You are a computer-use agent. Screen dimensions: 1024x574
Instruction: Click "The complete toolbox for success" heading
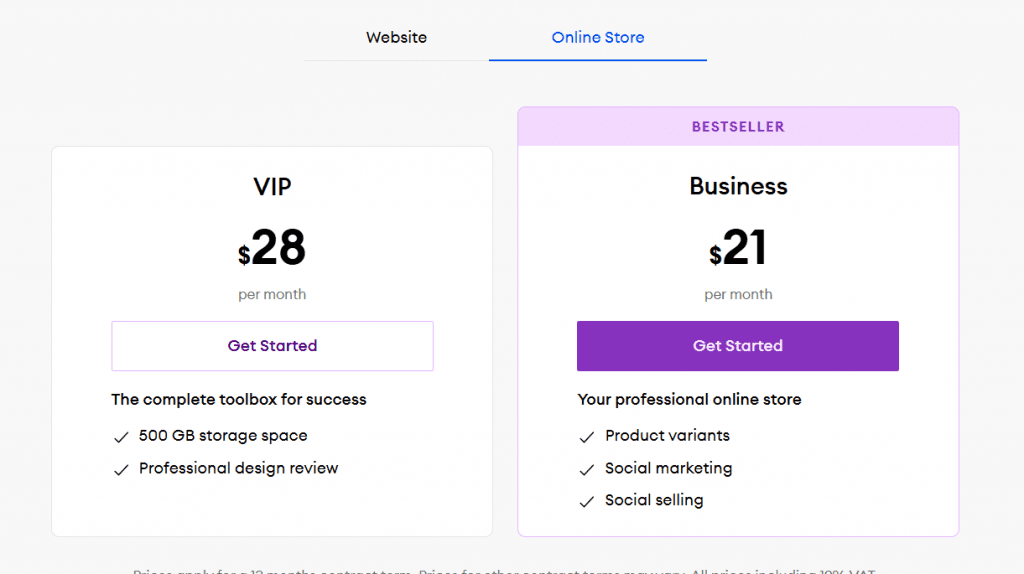point(239,400)
